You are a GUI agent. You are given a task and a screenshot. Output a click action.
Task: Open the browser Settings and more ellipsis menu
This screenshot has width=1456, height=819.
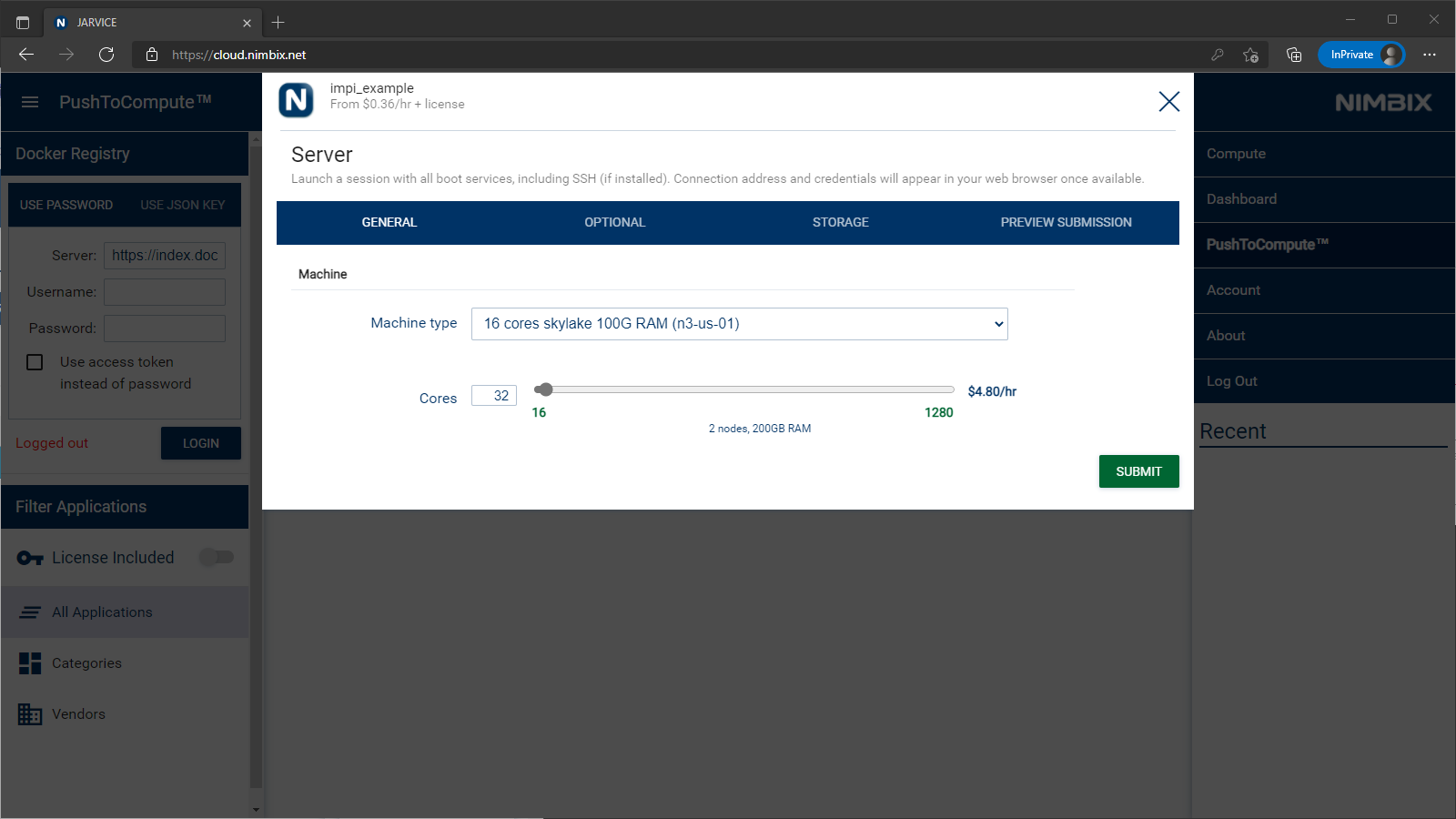coord(1430,55)
